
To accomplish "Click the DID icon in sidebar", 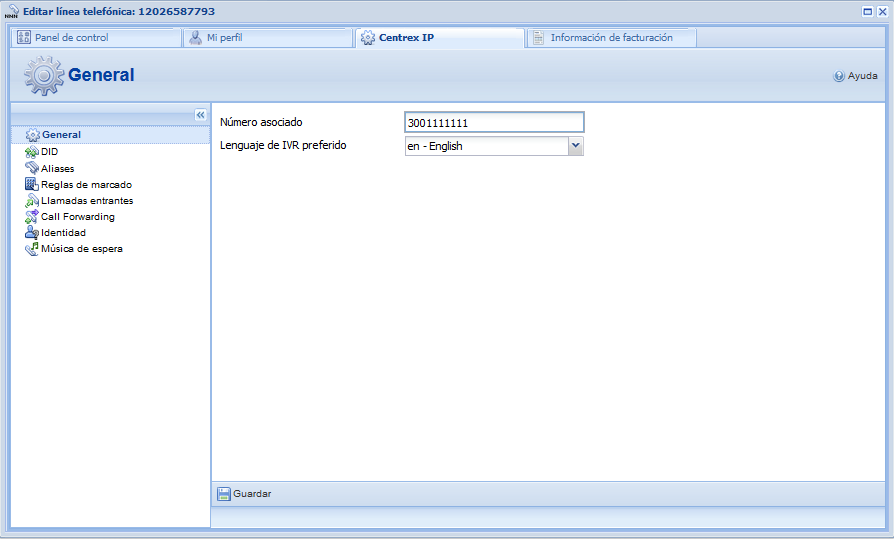I will click(31, 152).
